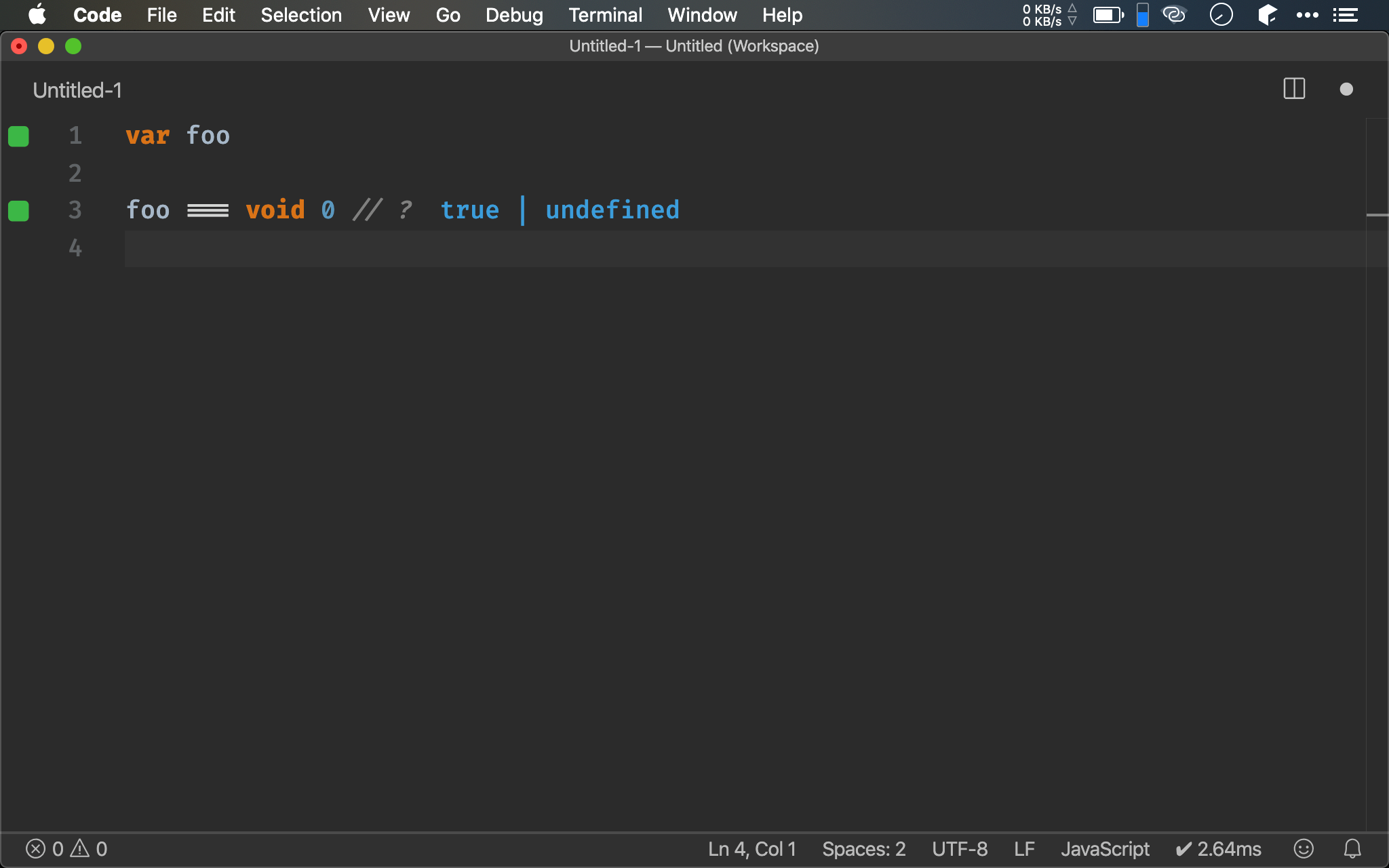
Task: Open Spaces: 2 indentation selector
Action: [x=863, y=848]
